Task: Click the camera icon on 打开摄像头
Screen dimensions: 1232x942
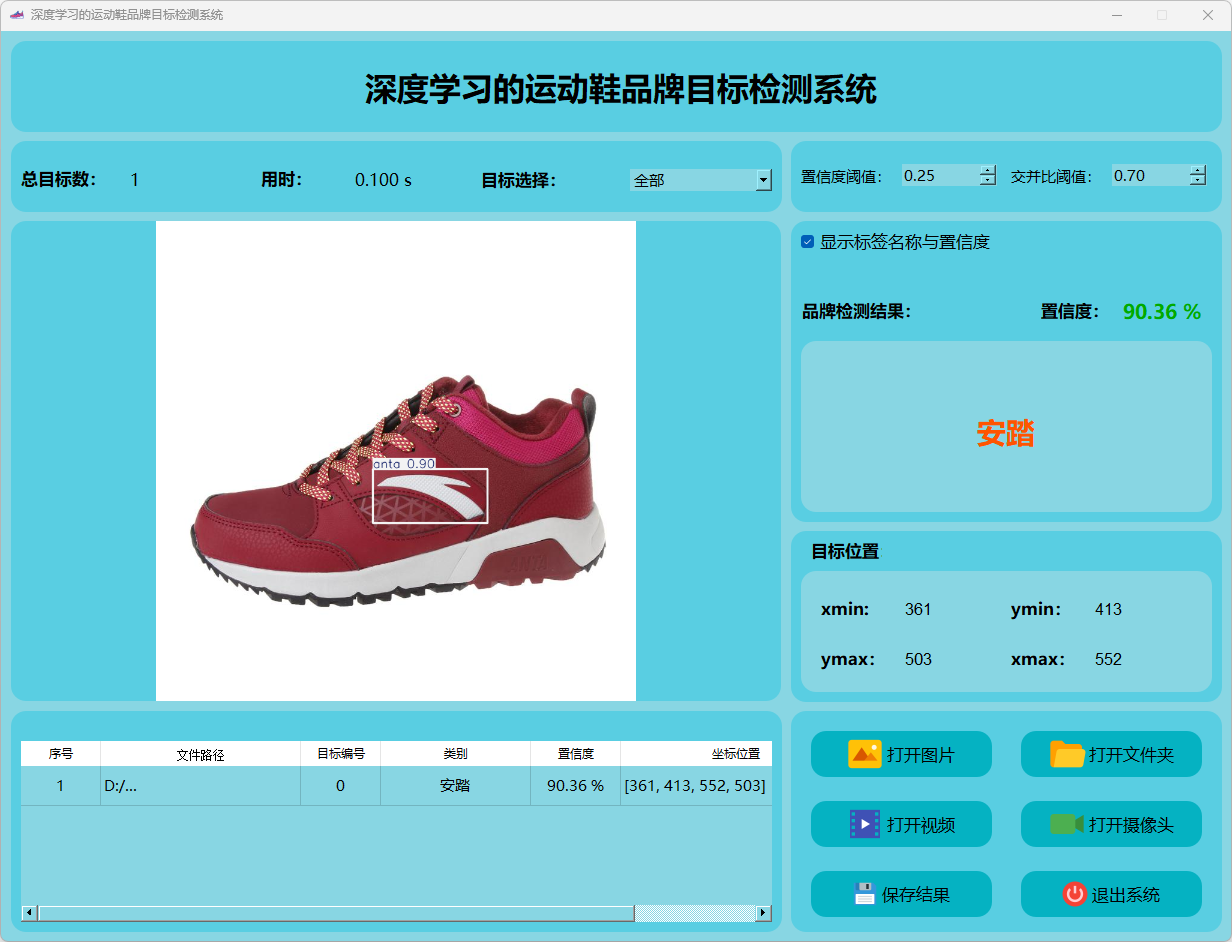Action: click(x=1067, y=824)
